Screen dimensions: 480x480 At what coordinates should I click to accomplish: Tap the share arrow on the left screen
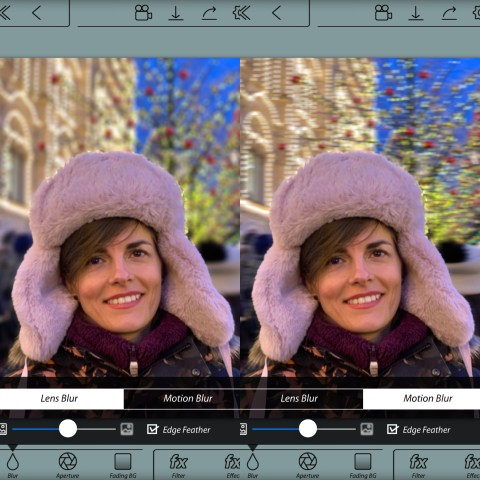[x=209, y=13]
